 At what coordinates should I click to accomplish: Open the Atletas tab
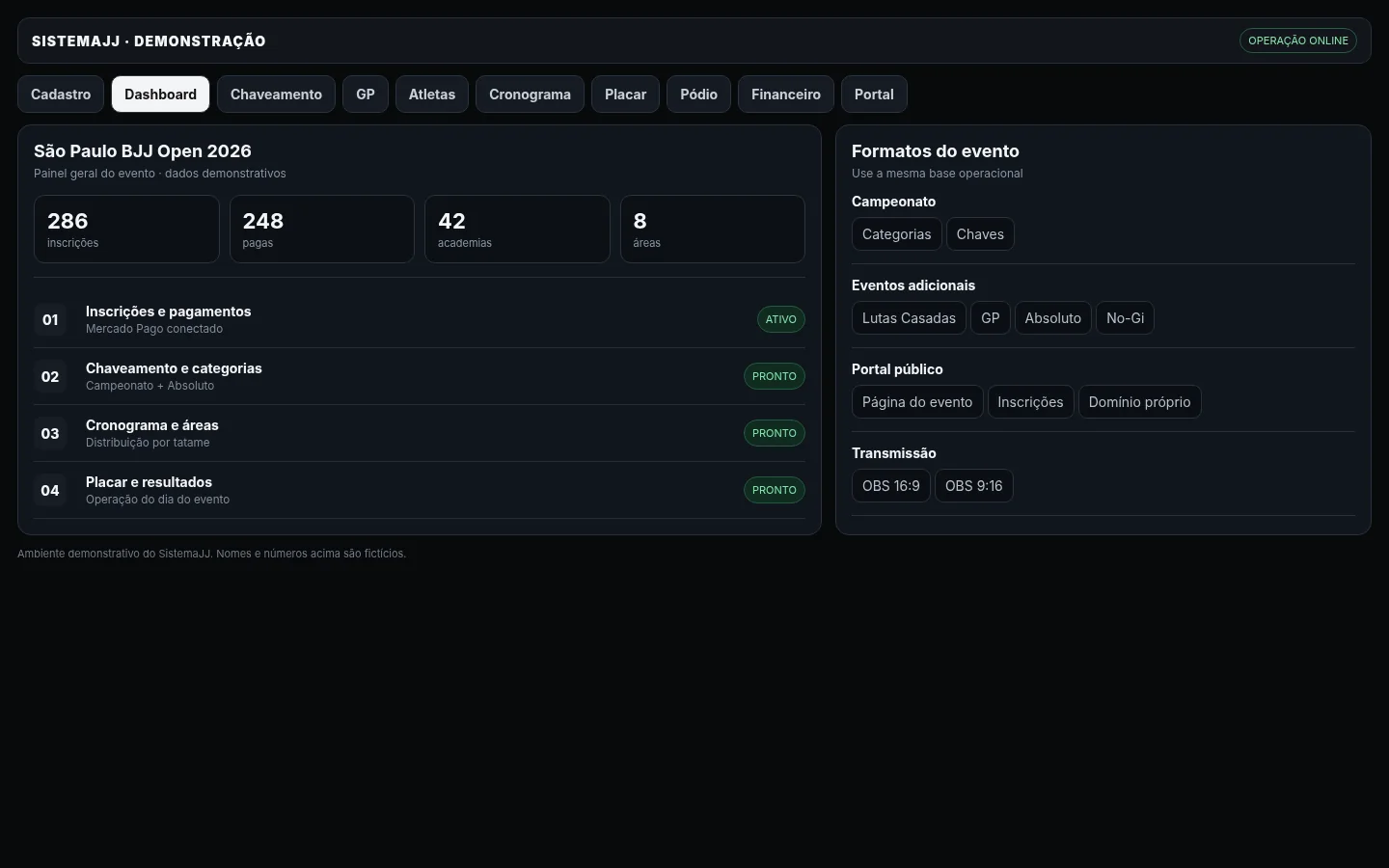pyautogui.click(x=432, y=95)
